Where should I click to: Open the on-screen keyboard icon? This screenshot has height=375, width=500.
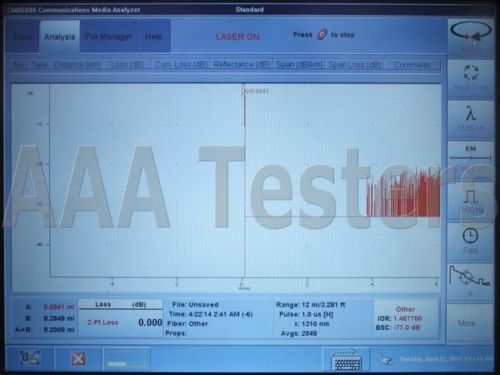pos(347,359)
